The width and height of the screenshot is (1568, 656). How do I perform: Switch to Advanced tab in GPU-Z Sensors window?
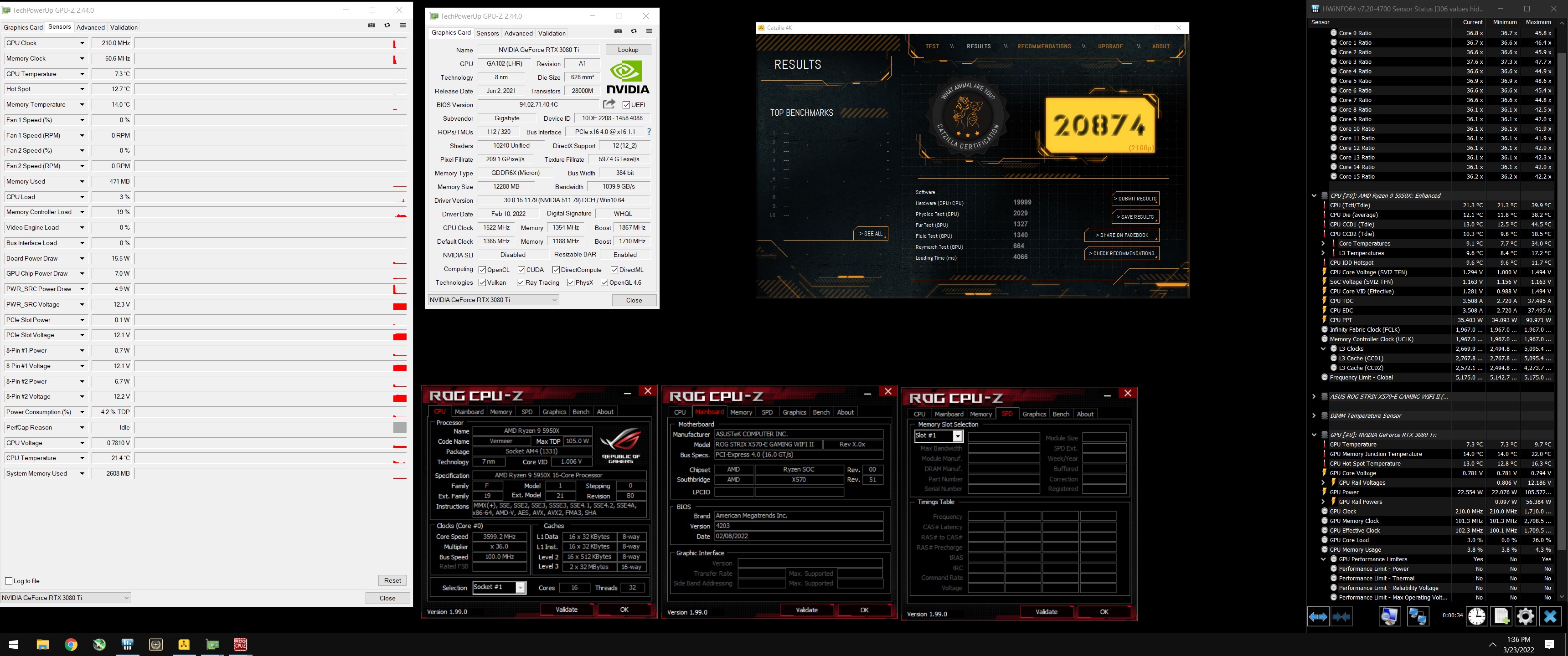pyautogui.click(x=90, y=27)
